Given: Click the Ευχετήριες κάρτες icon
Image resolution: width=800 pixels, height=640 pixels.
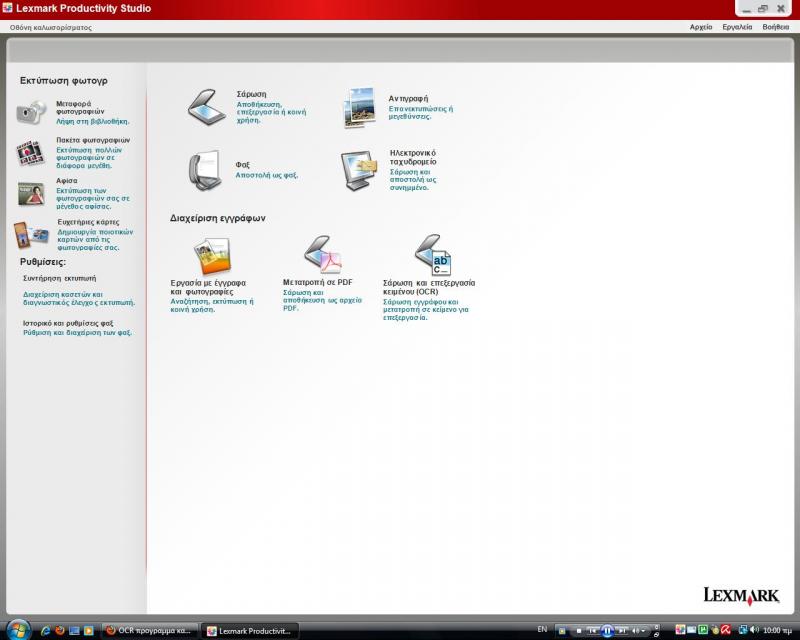Looking at the screenshot, I should click(31, 235).
